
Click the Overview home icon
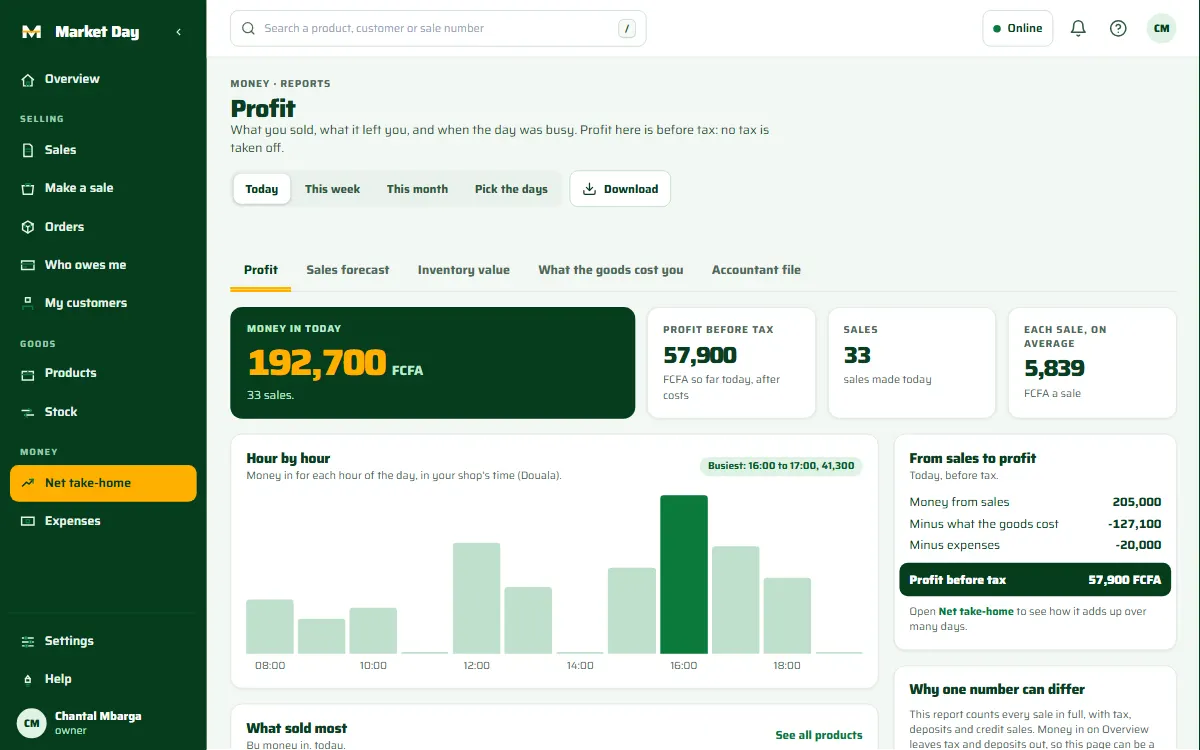tap(28, 79)
